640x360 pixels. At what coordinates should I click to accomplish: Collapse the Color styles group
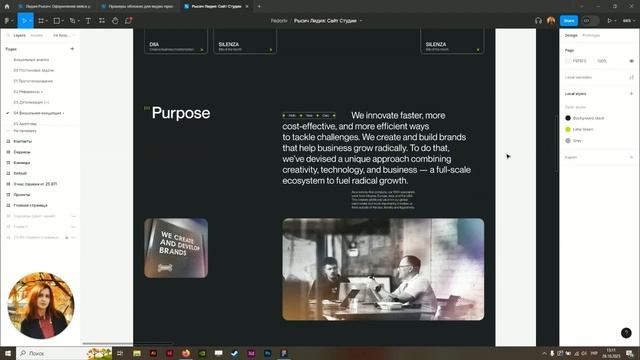(x=576, y=107)
